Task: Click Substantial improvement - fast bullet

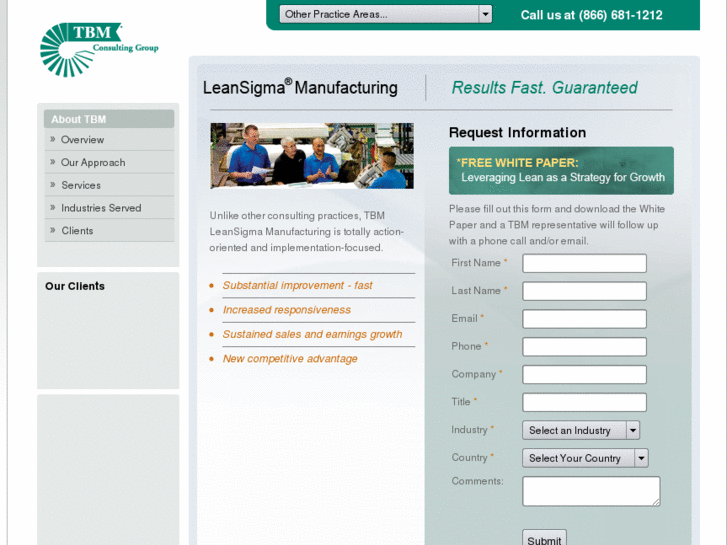Action: tap(297, 285)
